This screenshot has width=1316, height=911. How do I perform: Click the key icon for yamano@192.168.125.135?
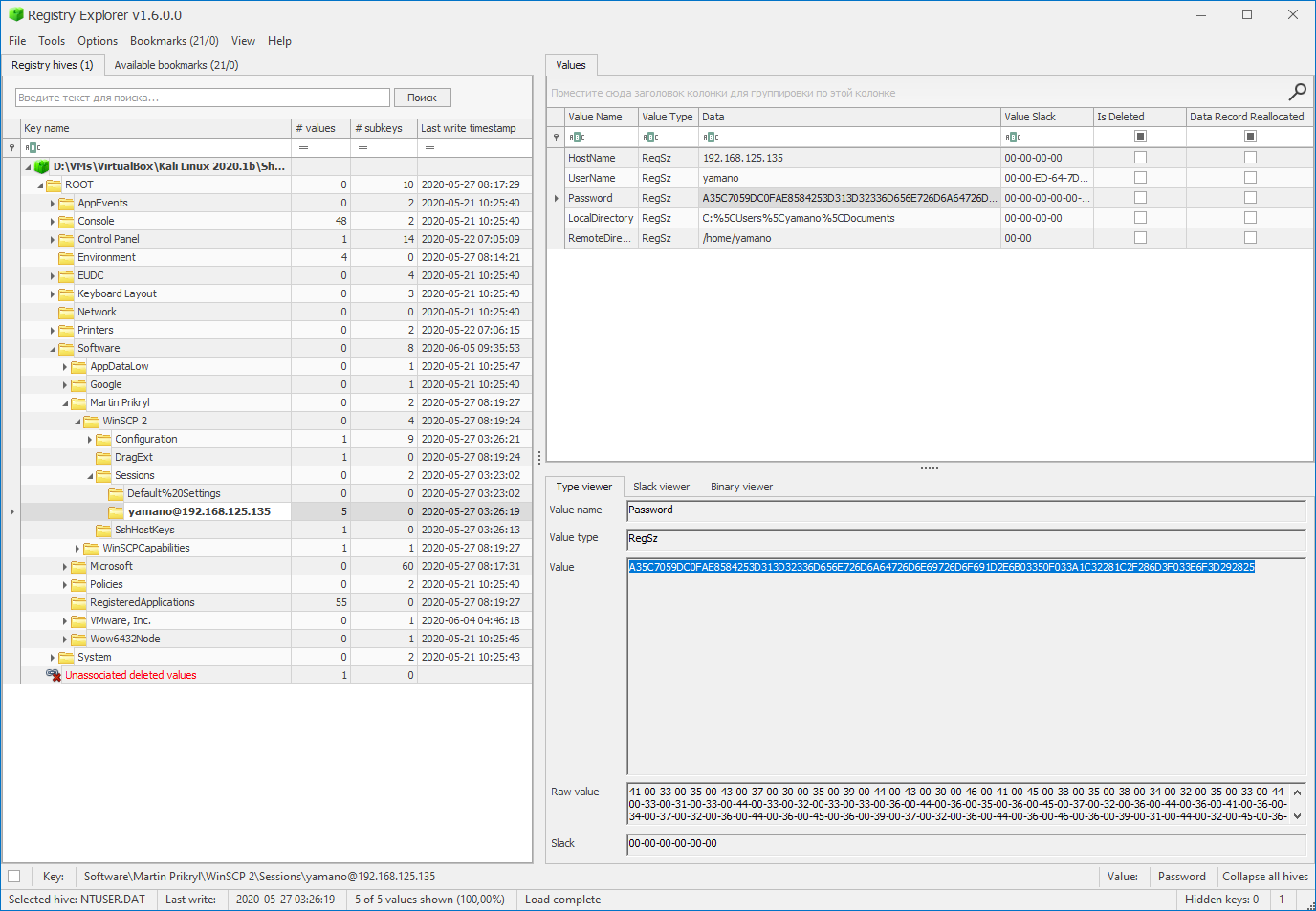pos(116,510)
